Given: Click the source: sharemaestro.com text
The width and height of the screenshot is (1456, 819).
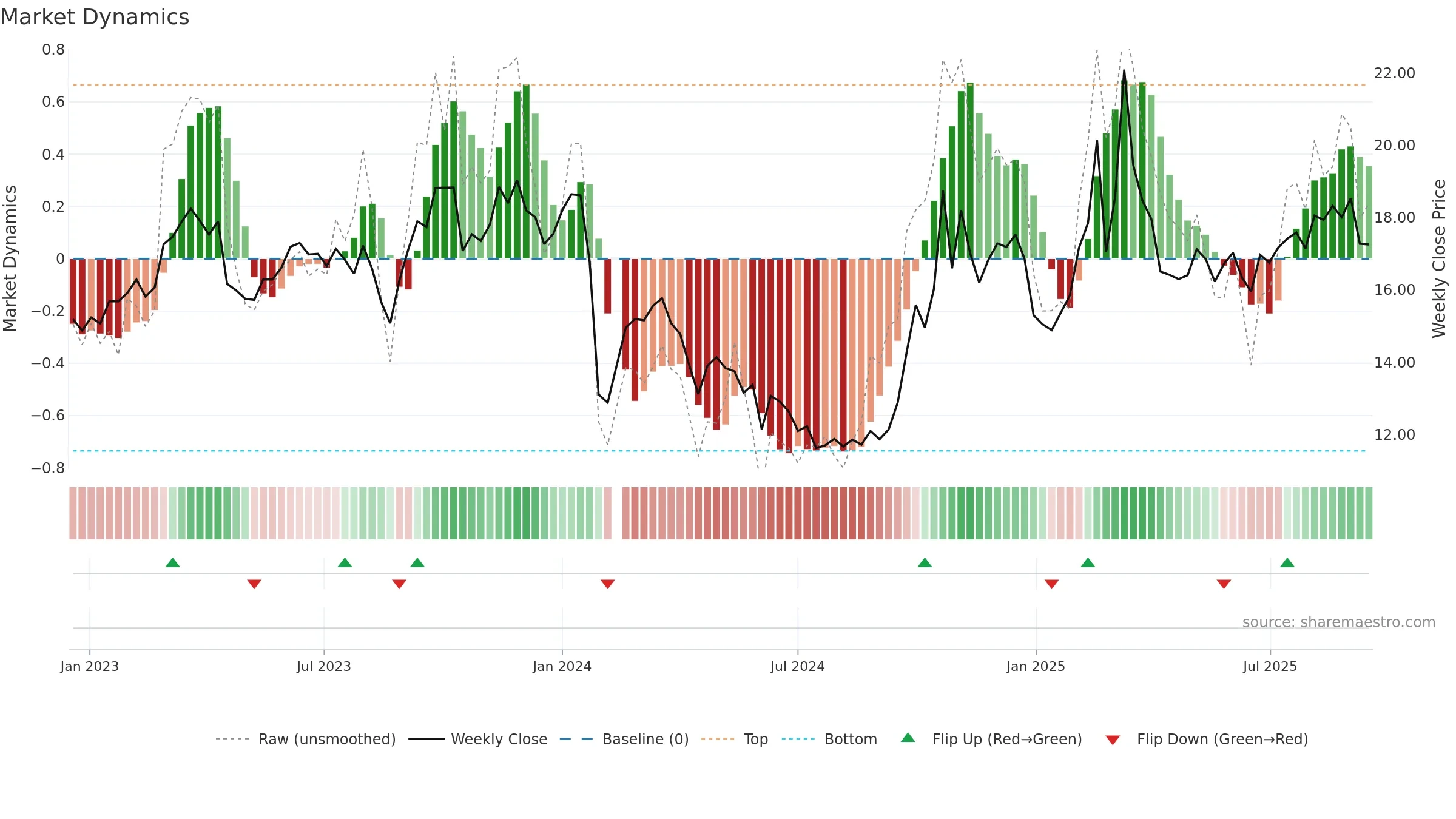Looking at the screenshot, I should (1339, 622).
